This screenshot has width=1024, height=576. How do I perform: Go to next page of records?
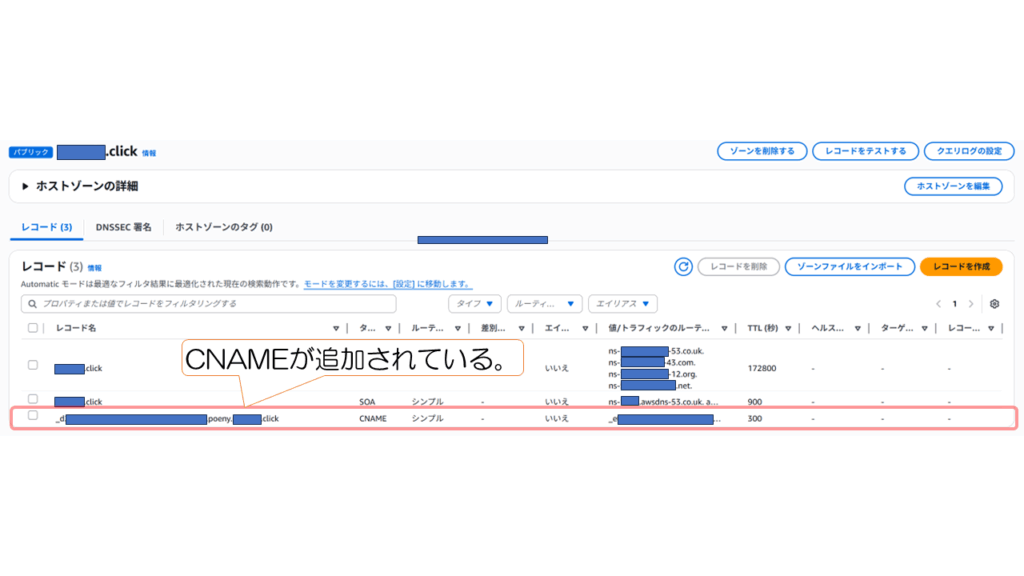pos(970,304)
